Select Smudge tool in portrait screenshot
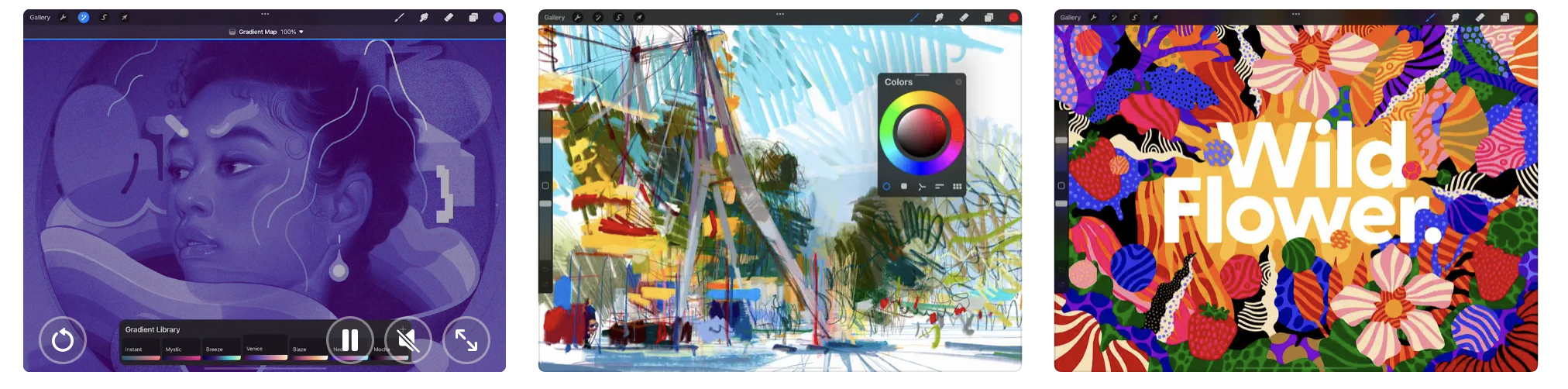The width and height of the screenshot is (1568, 389). (424, 17)
